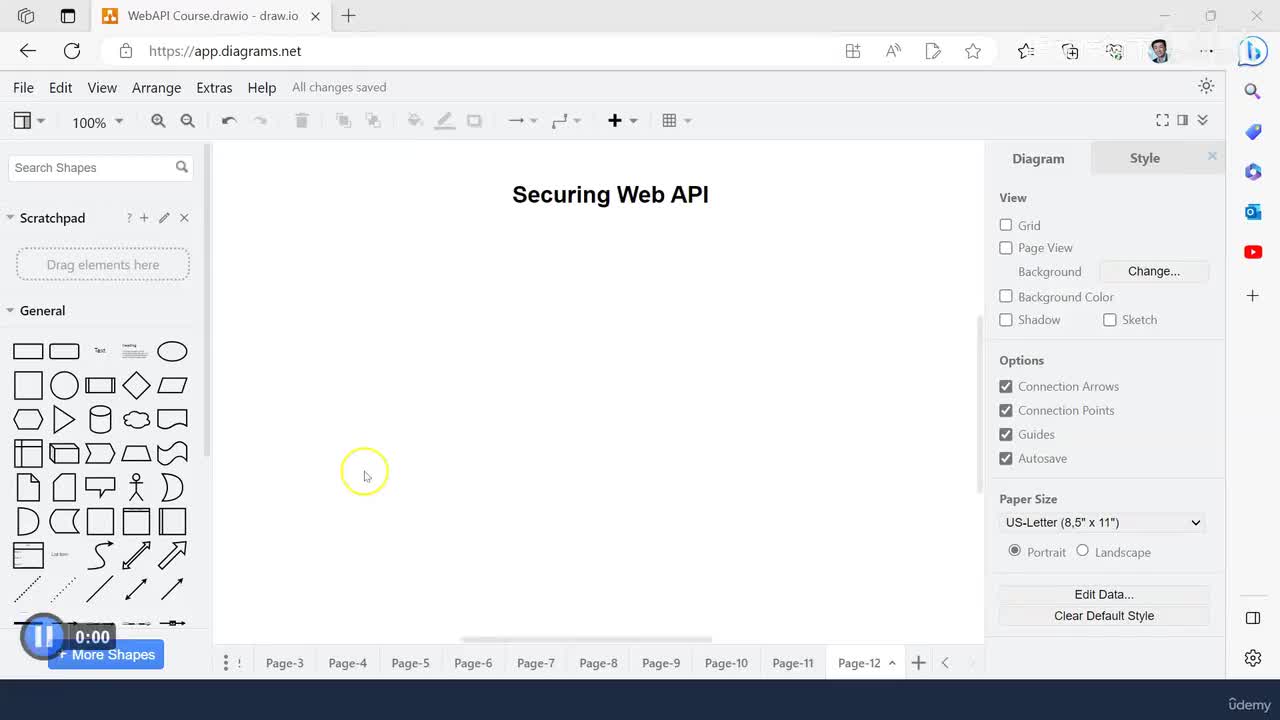This screenshot has height=720, width=1280.
Task: Open the line color pencil tool
Action: coord(445,121)
